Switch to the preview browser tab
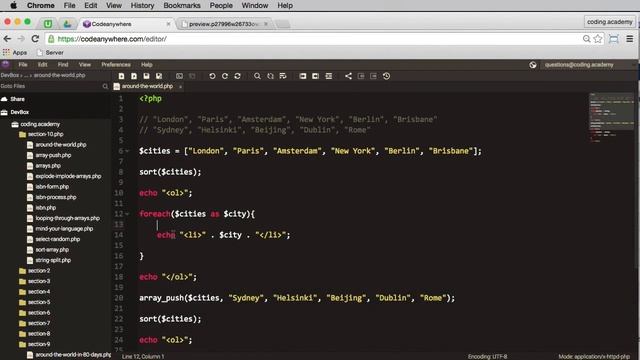640x360 pixels. coord(224,24)
